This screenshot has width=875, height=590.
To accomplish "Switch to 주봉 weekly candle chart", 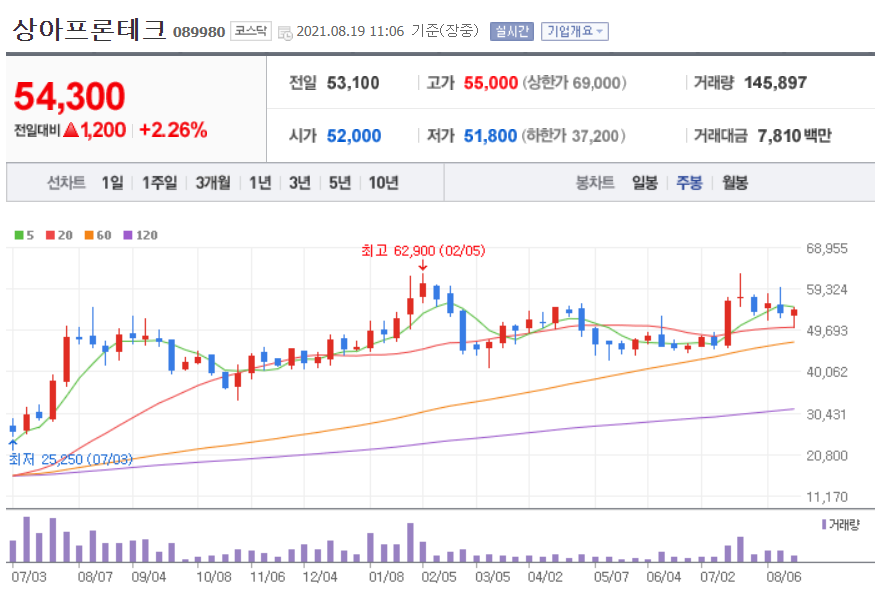I will (x=689, y=183).
